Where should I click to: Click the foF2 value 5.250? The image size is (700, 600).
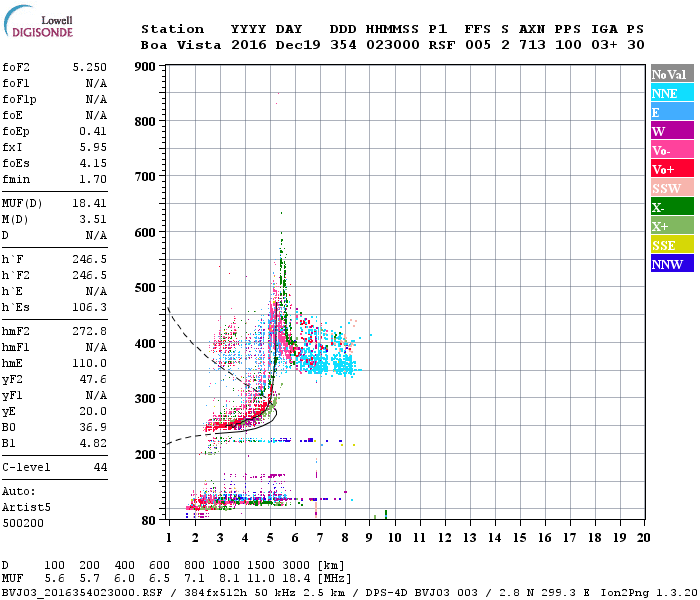coord(89,67)
